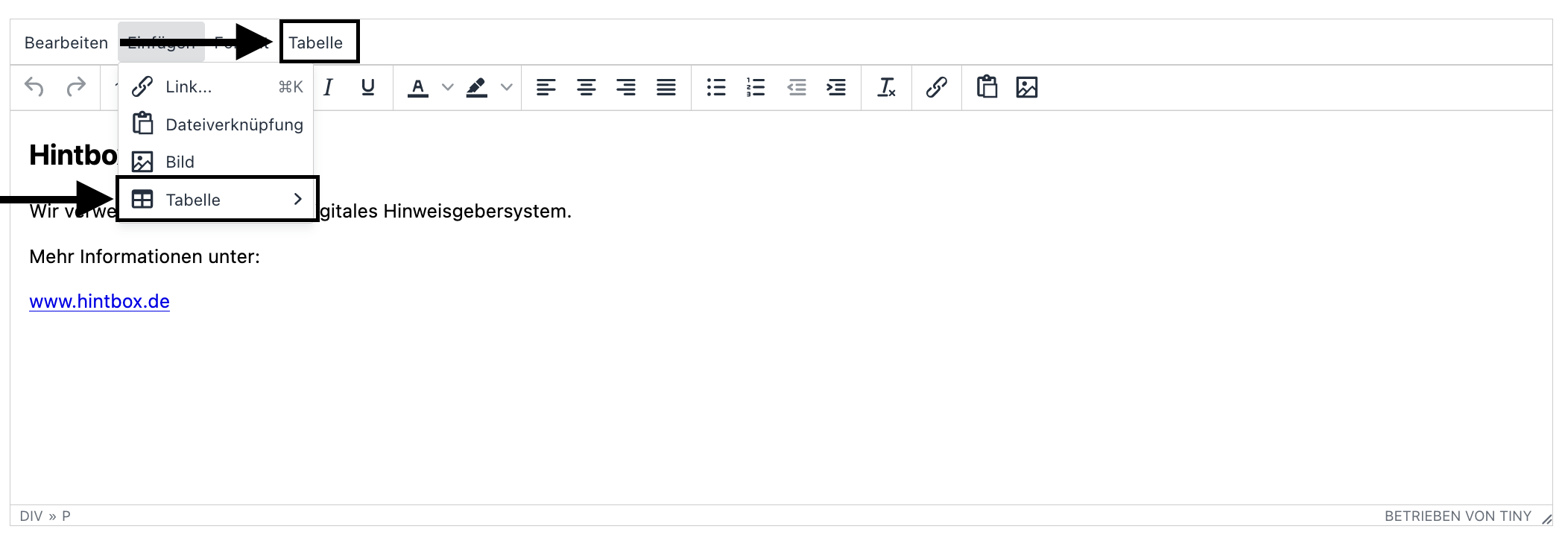Toggle underline formatting
Image resolution: width=1568 pixels, height=538 pixels.
coord(367,87)
